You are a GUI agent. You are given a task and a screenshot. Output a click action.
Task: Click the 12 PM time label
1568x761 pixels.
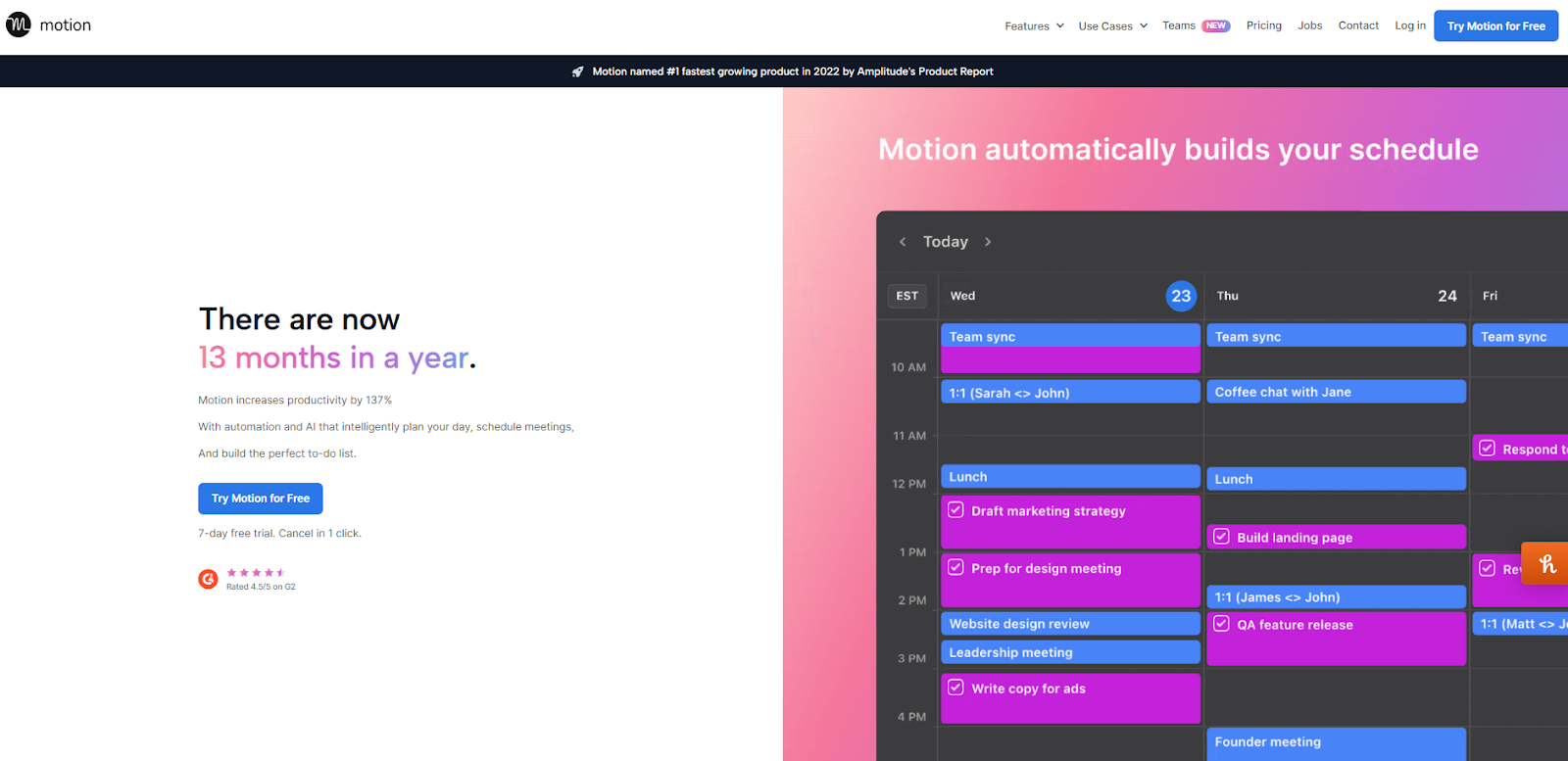coord(908,484)
